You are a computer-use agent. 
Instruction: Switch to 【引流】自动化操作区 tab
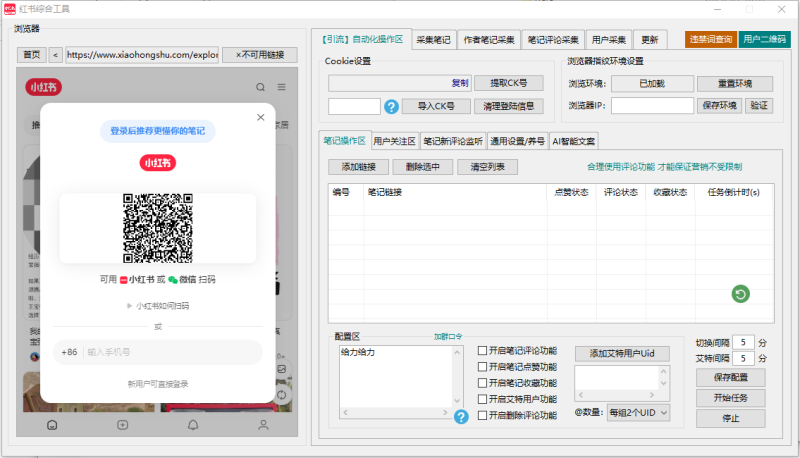(x=362, y=39)
